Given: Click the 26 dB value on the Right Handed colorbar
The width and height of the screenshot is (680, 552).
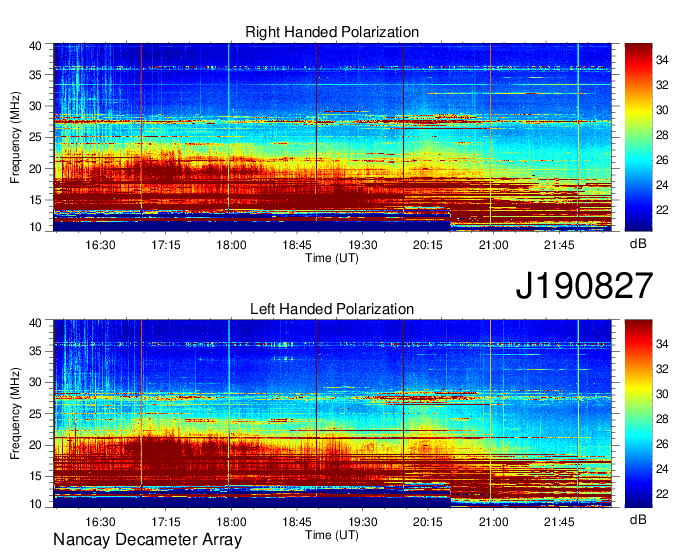Looking at the screenshot, I should point(662,160).
